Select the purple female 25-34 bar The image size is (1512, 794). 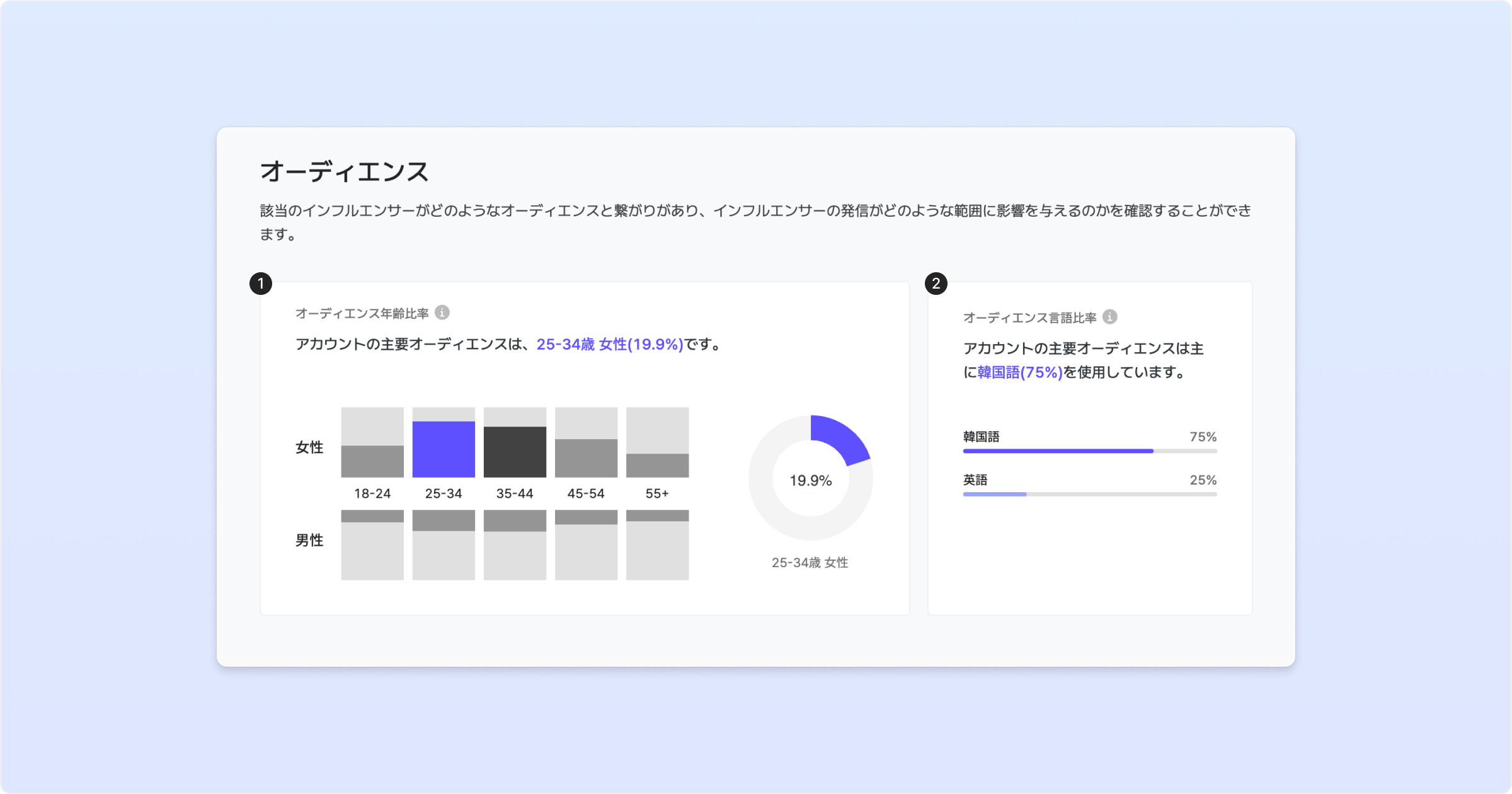[444, 449]
